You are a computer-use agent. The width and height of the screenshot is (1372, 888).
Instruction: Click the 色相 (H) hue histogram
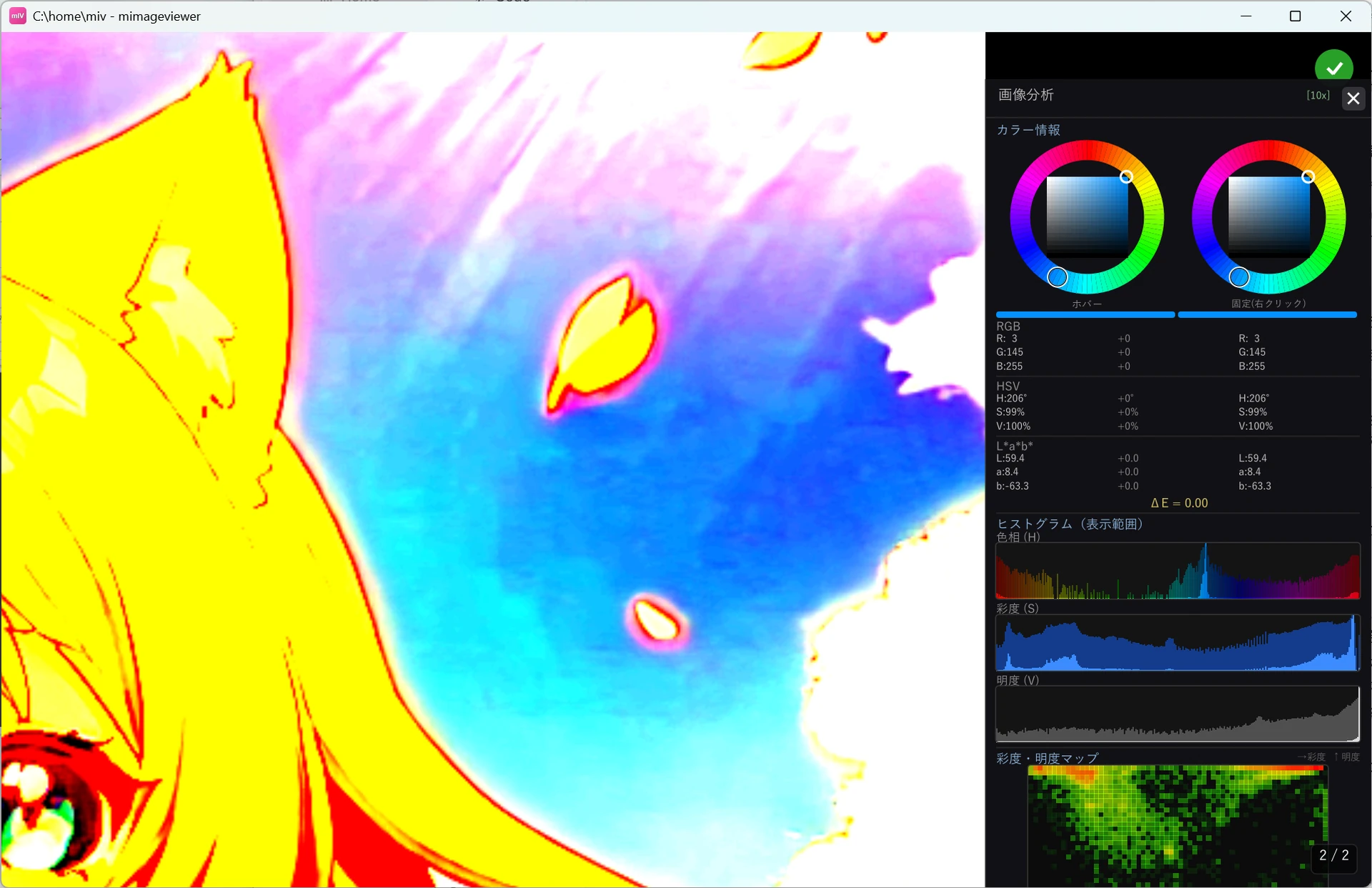(x=1178, y=571)
